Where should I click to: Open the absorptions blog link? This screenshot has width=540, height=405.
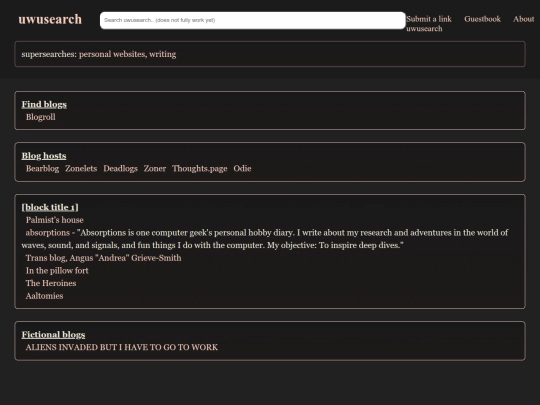48,233
